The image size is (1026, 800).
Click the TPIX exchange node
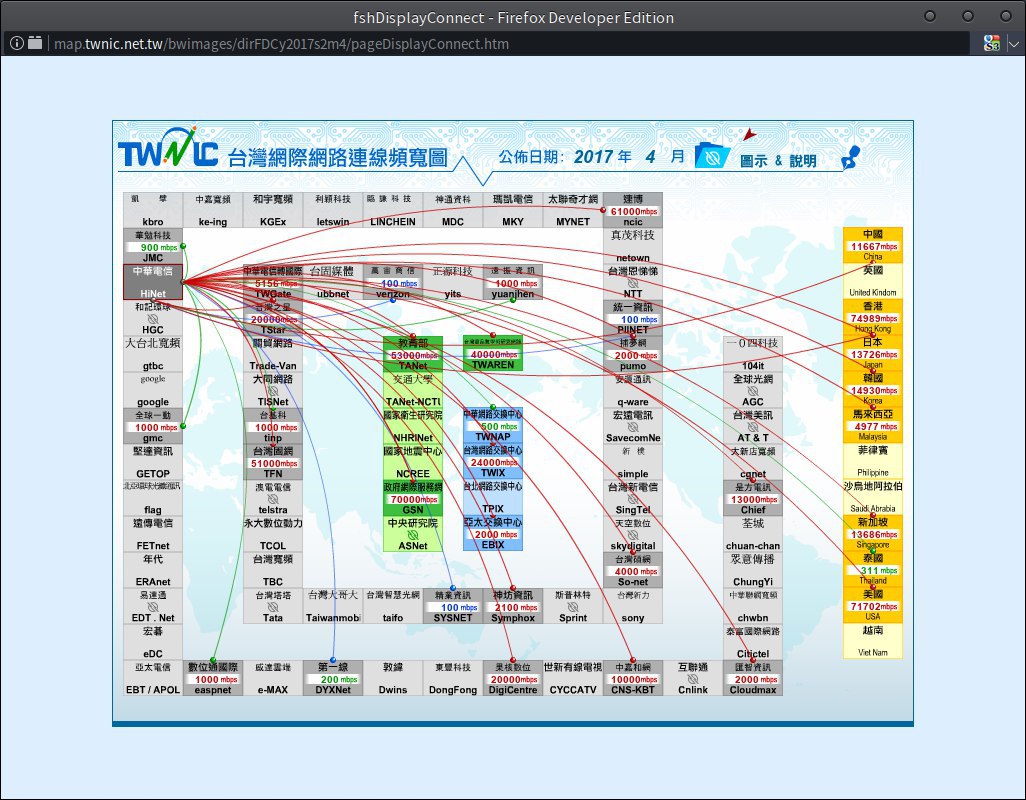click(493, 498)
